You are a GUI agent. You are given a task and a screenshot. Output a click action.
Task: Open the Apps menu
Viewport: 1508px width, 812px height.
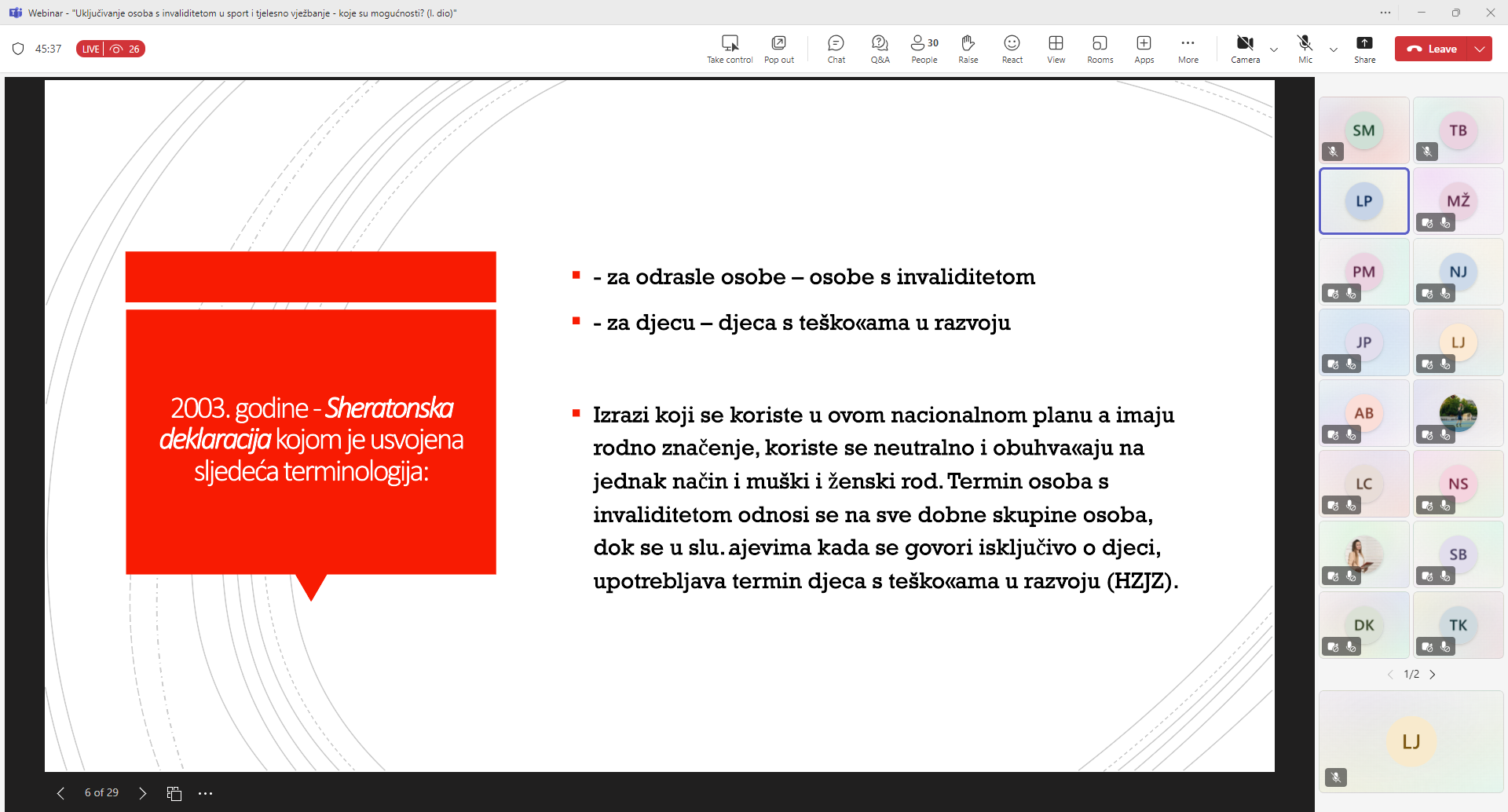coord(1144,49)
